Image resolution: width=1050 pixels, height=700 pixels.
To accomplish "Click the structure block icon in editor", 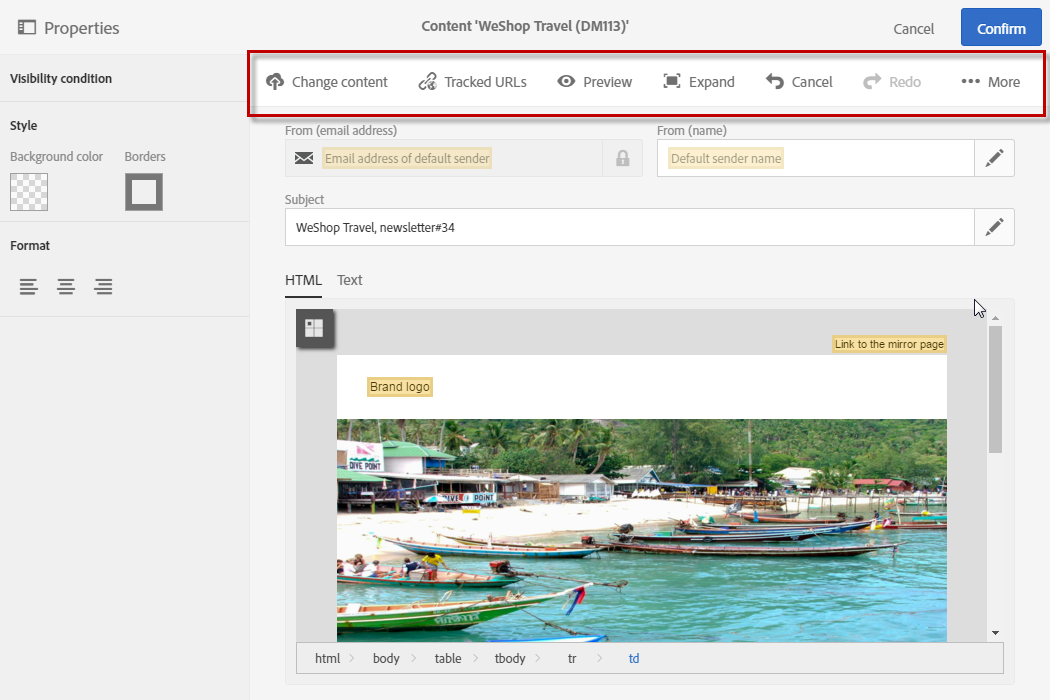I will coord(314,328).
